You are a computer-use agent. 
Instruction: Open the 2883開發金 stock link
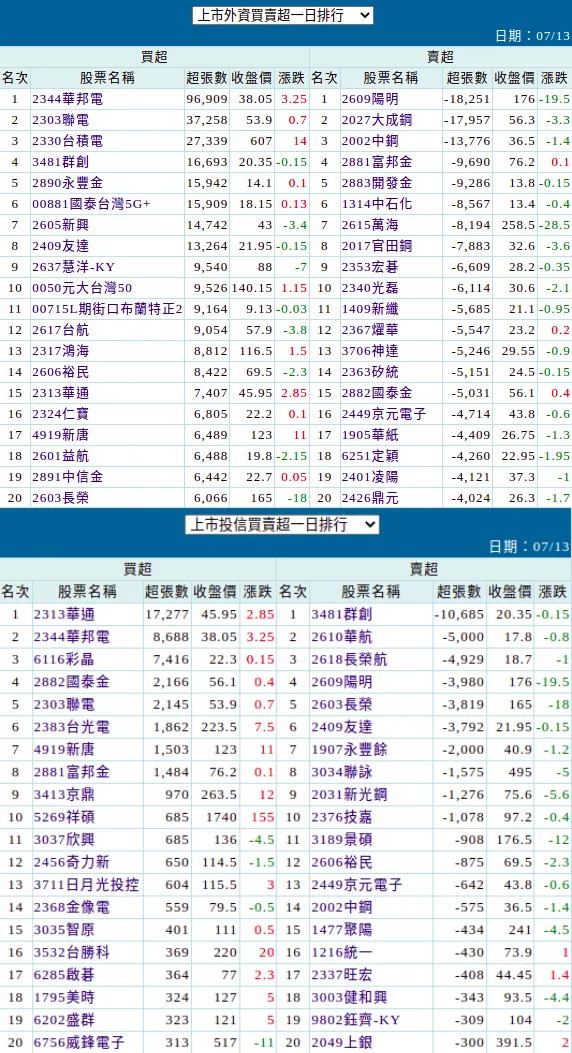377,183
